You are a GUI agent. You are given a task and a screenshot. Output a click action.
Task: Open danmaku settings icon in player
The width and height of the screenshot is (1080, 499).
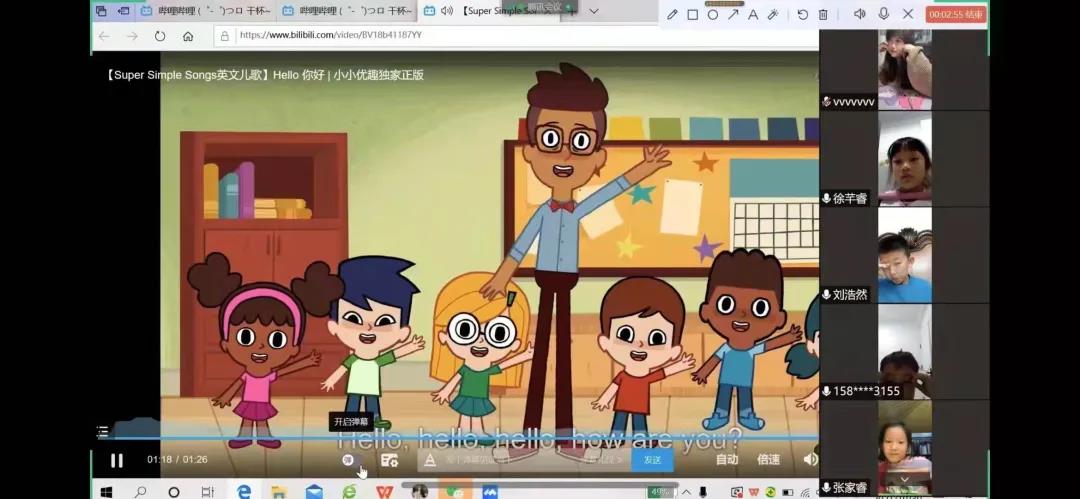pyautogui.click(x=389, y=460)
